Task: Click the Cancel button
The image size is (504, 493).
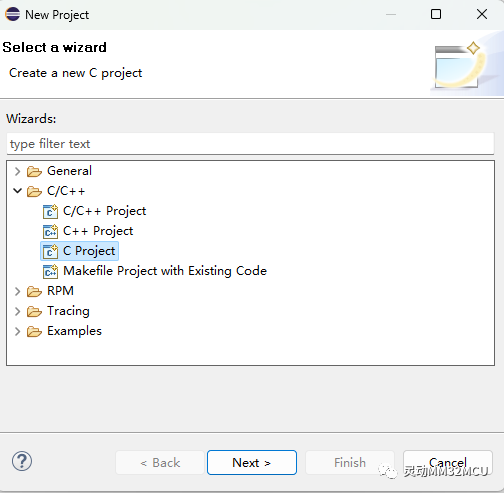Action: tap(448, 462)
